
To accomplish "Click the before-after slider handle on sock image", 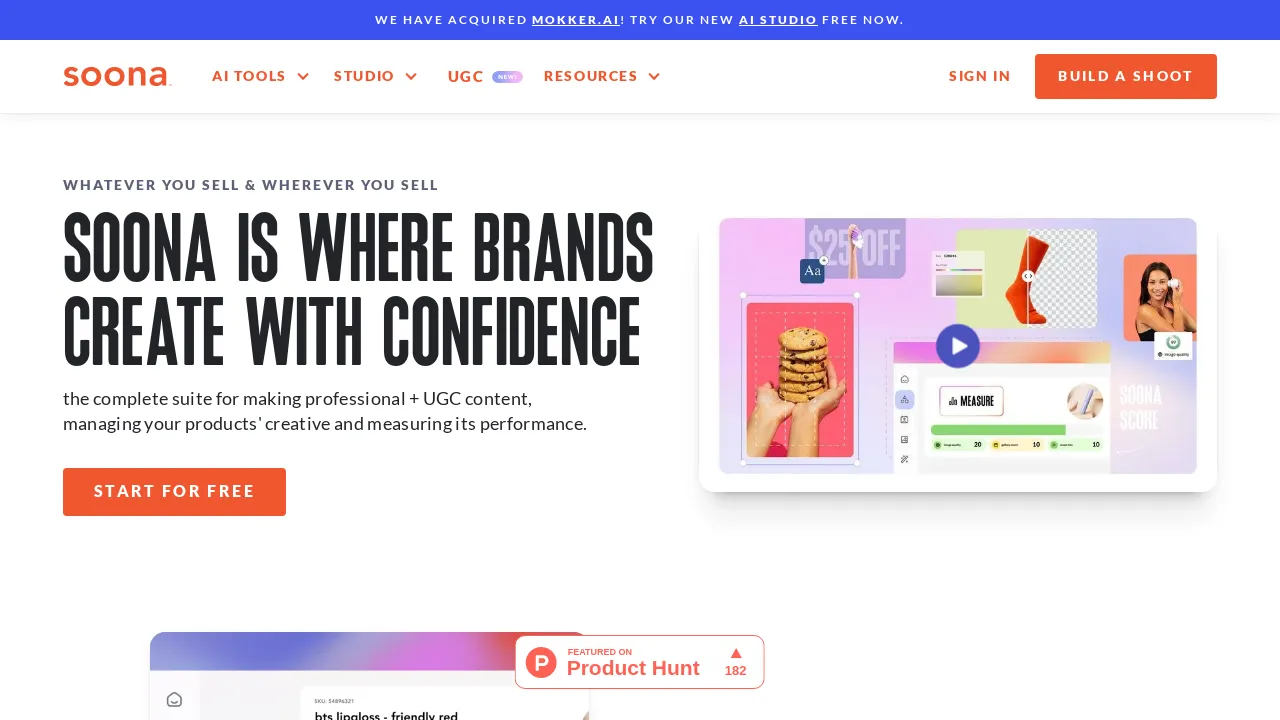I will tap(1028, 276).
